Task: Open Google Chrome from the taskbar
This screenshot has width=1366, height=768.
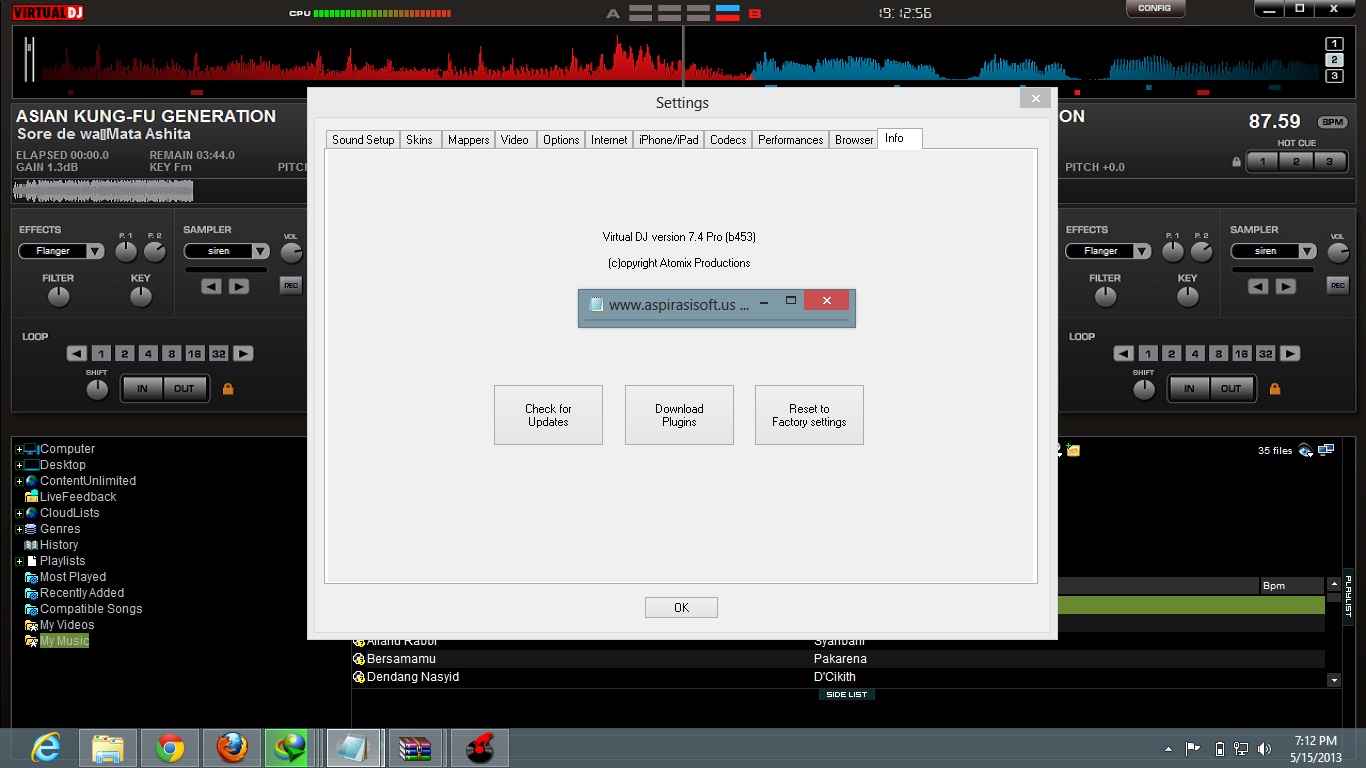Action: pyautogui.click(x=170, y=748)
